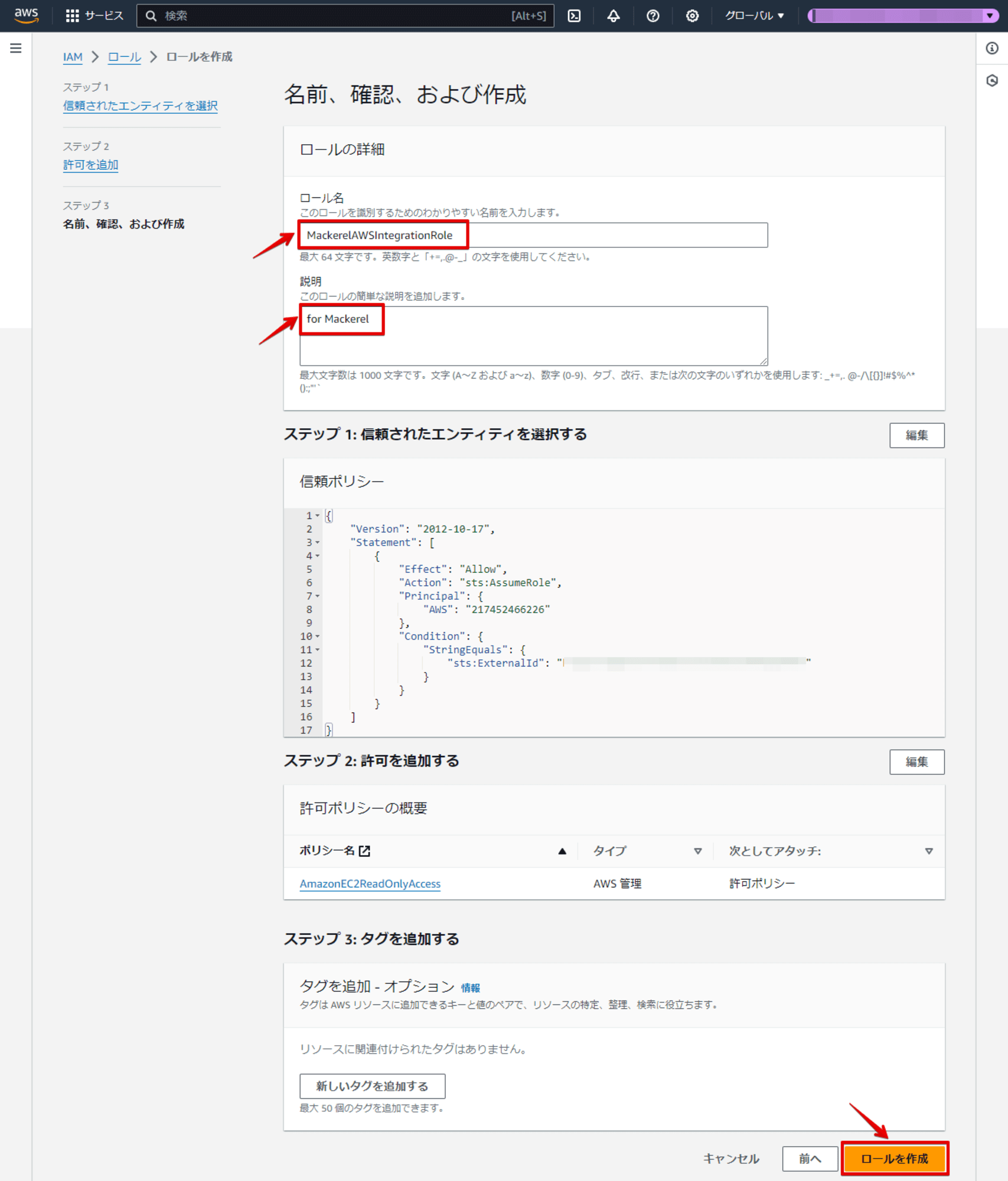Viewport: 1008px width, 1181px height.
Task: Sort by ポリシー名 ascending arrow
Action: click(562, 851)
